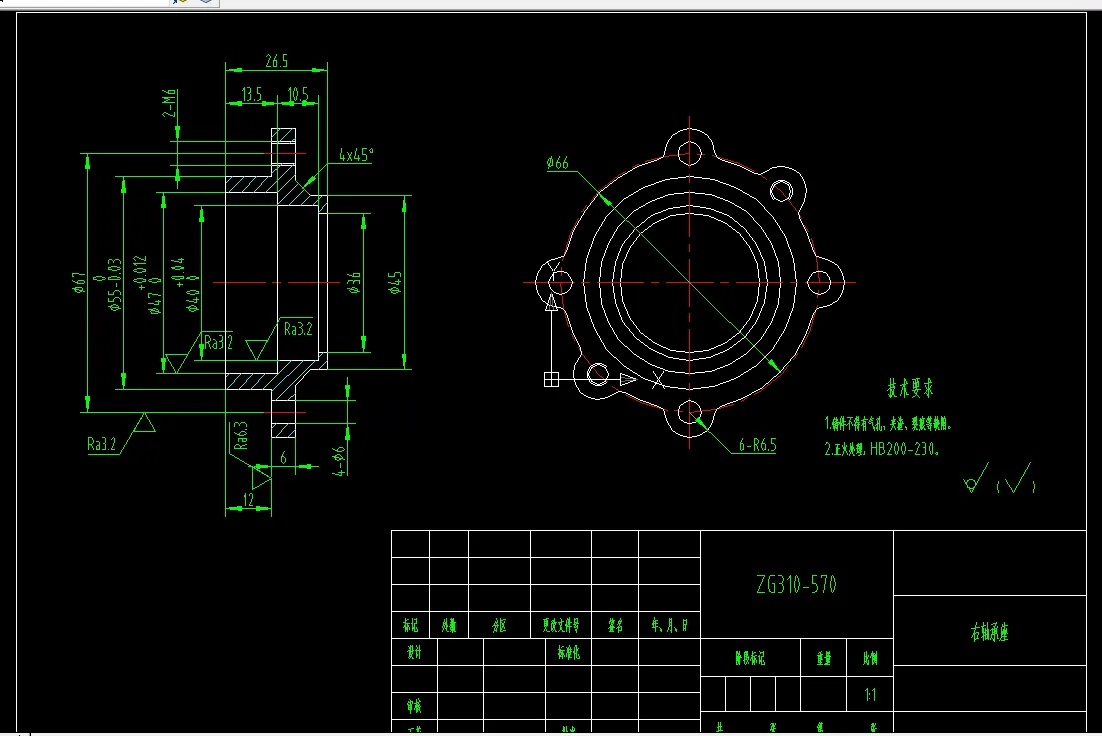Select the Ra3.2 roughness triangle under Φ67

tap(144, 422)
